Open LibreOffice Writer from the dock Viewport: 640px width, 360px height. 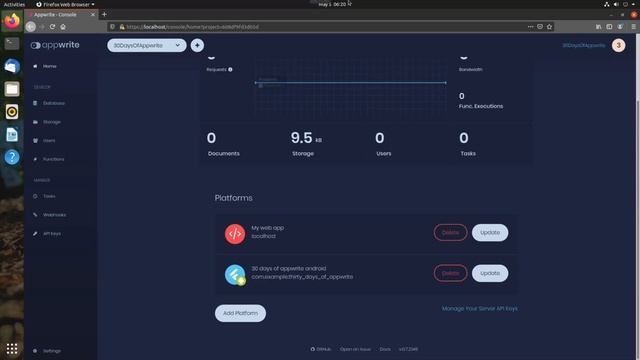(x=12, y=134)
